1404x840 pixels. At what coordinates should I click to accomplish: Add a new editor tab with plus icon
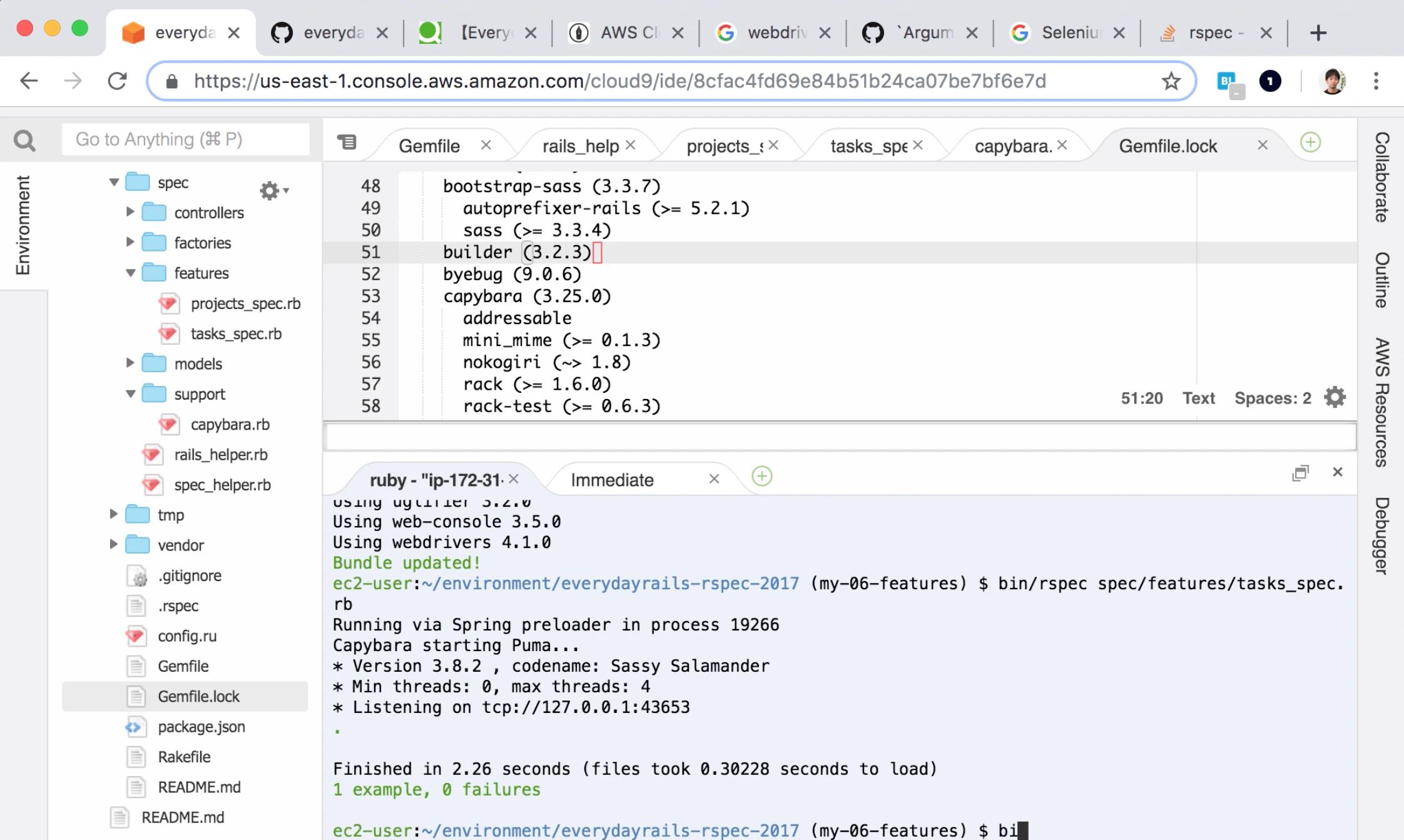point(1310,143)
